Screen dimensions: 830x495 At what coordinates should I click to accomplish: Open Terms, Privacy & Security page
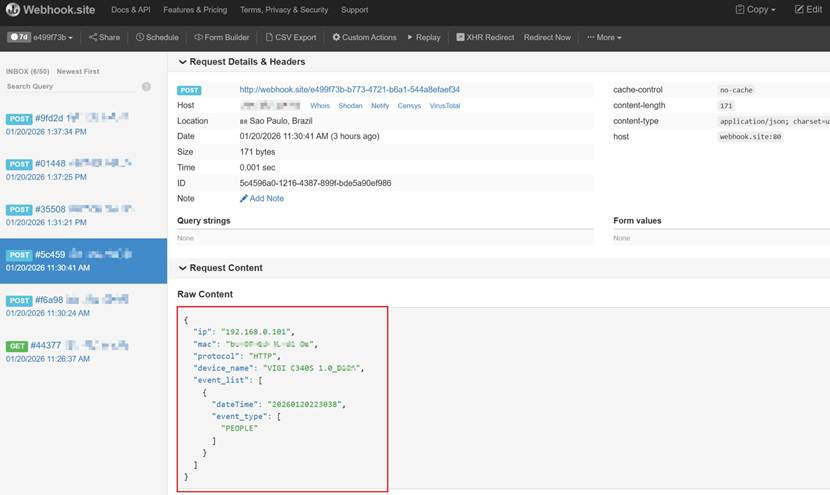pyautogui.click(x=284, y=10)
